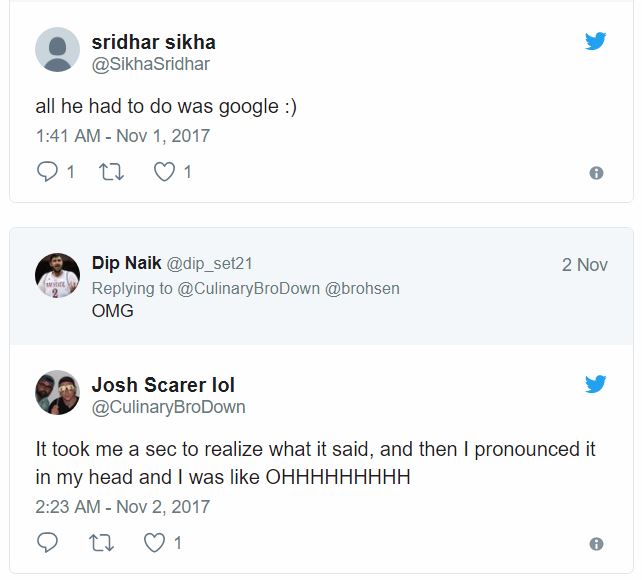Reply to Josh Scarer lol's tweet
This screenshot has height=580, width=642.
(x=48, y=543)
